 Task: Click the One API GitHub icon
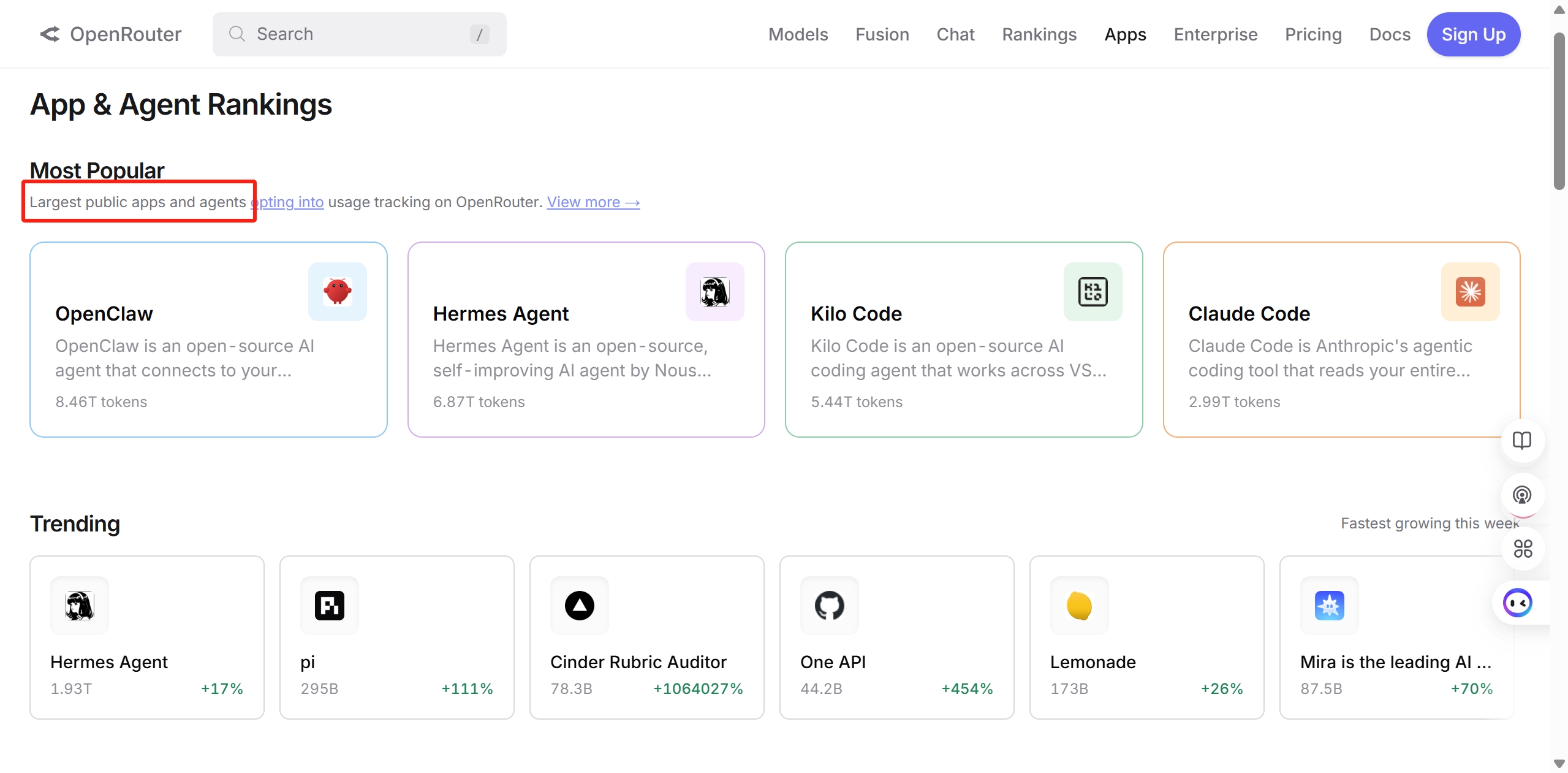tap(830, 606)
